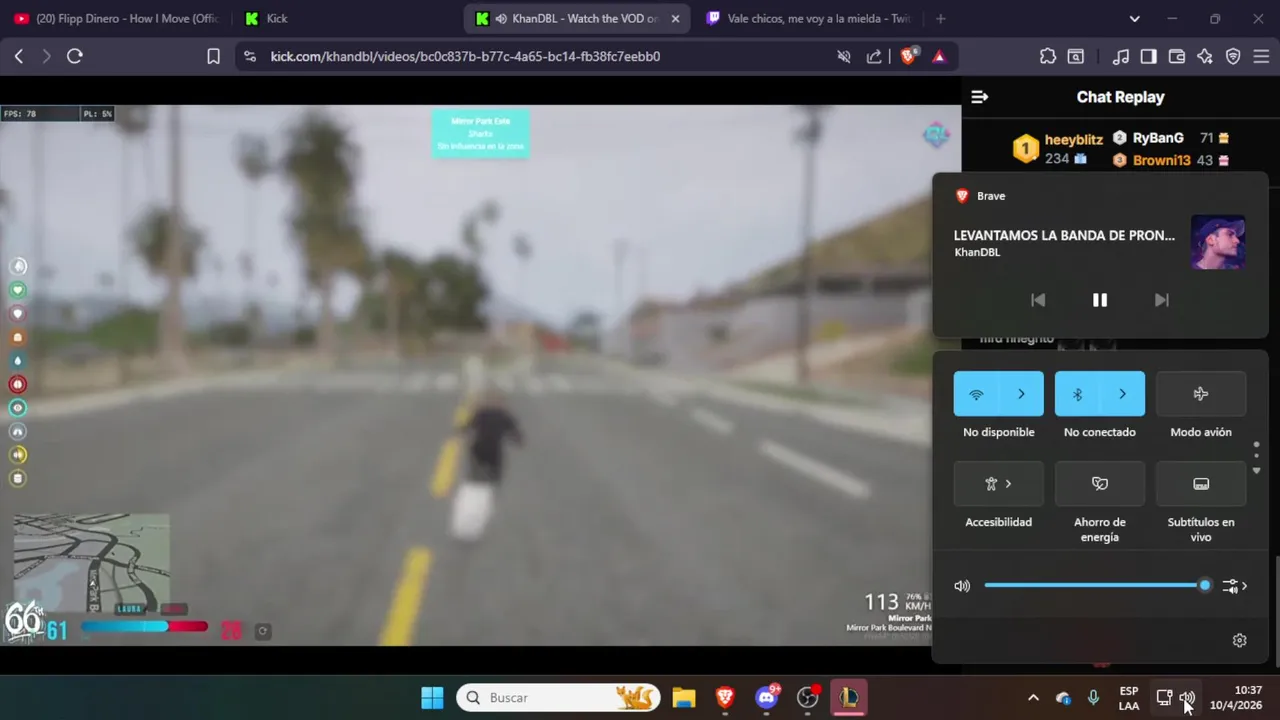Image resolution: width=1280 pixels, height=720 pixels.
Task: Open Brave from the taskbar
Action: click(725, 697)
